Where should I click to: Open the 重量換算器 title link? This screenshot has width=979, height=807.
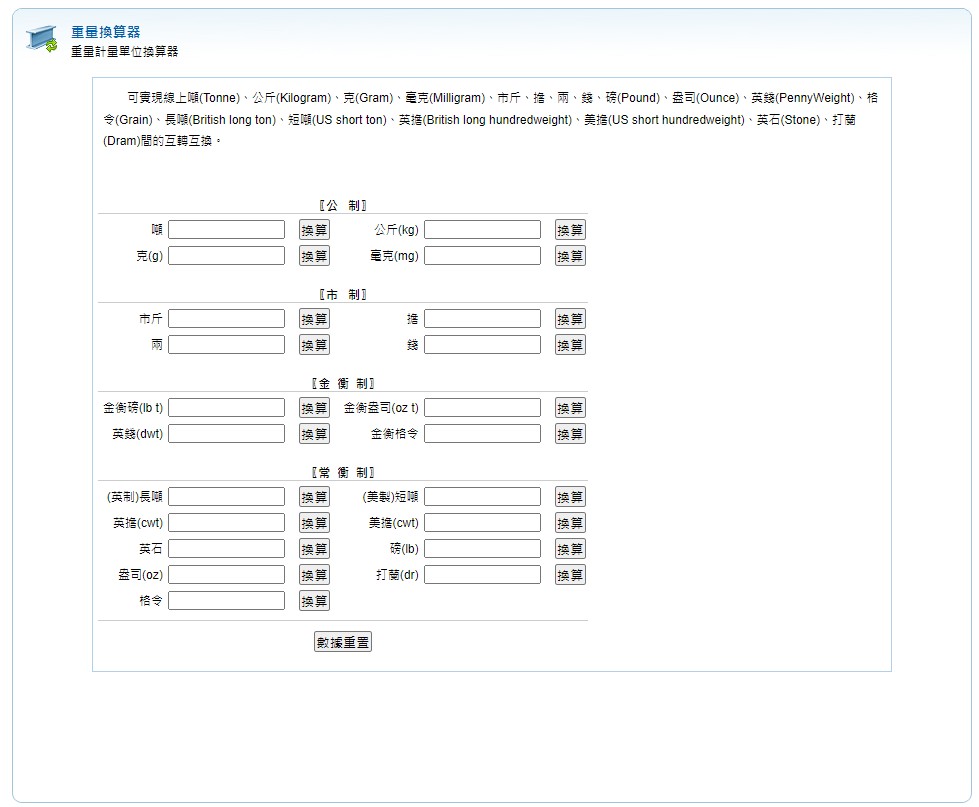pos(106,32)
